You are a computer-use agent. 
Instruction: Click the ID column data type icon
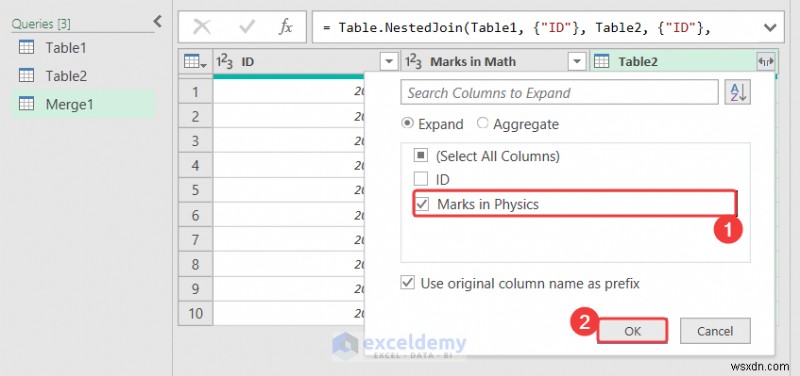(224, 62)
